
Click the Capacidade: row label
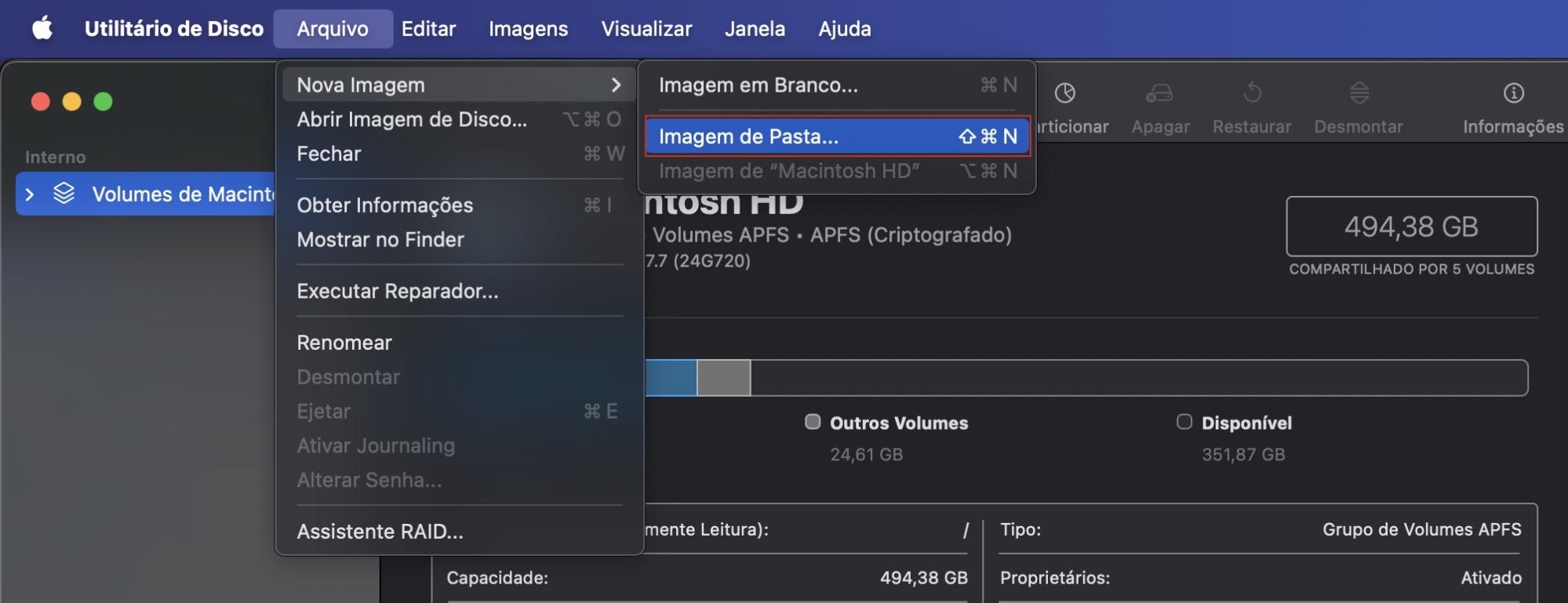tap(497, 578)
